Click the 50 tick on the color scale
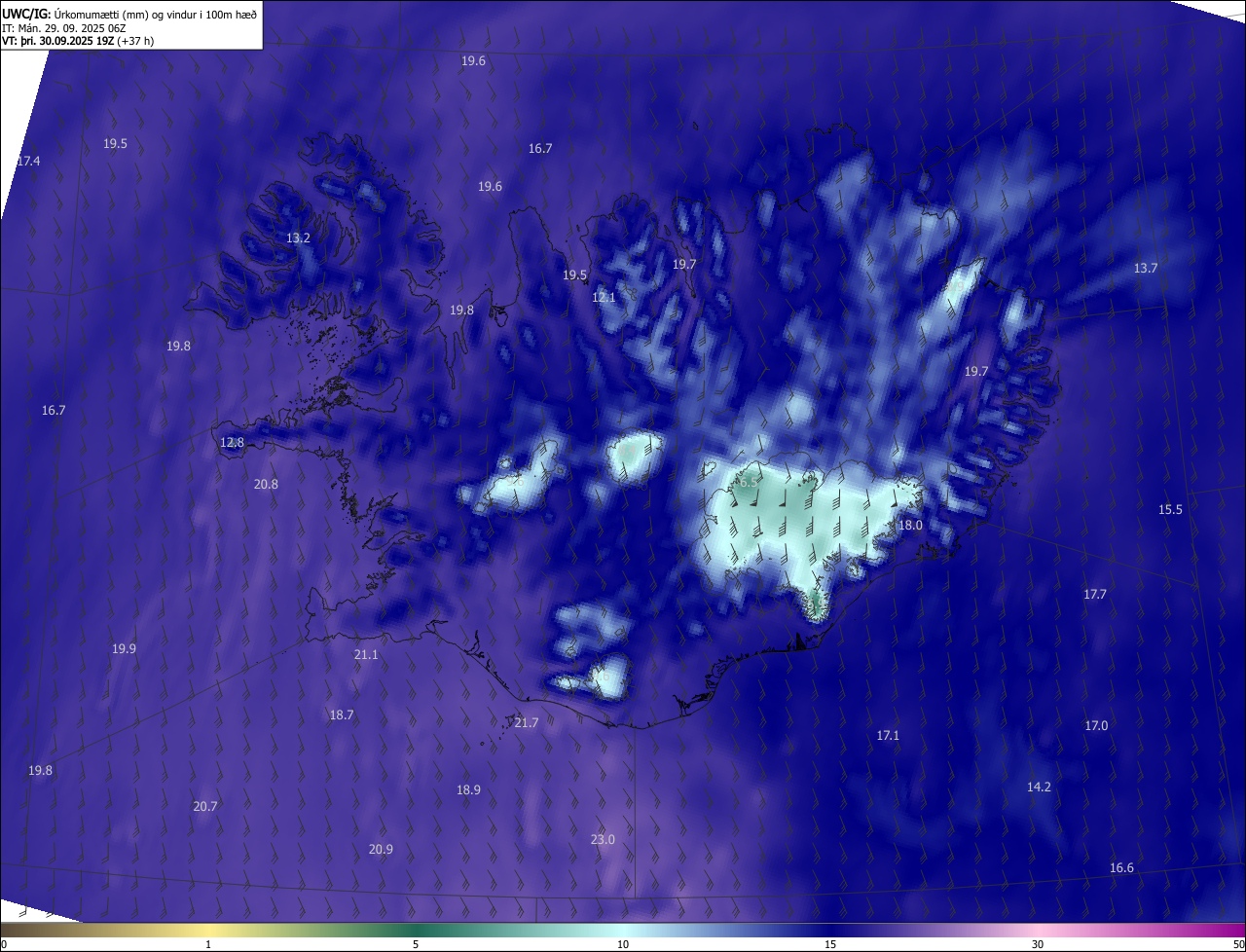1246x952 pixels. 1238,945
